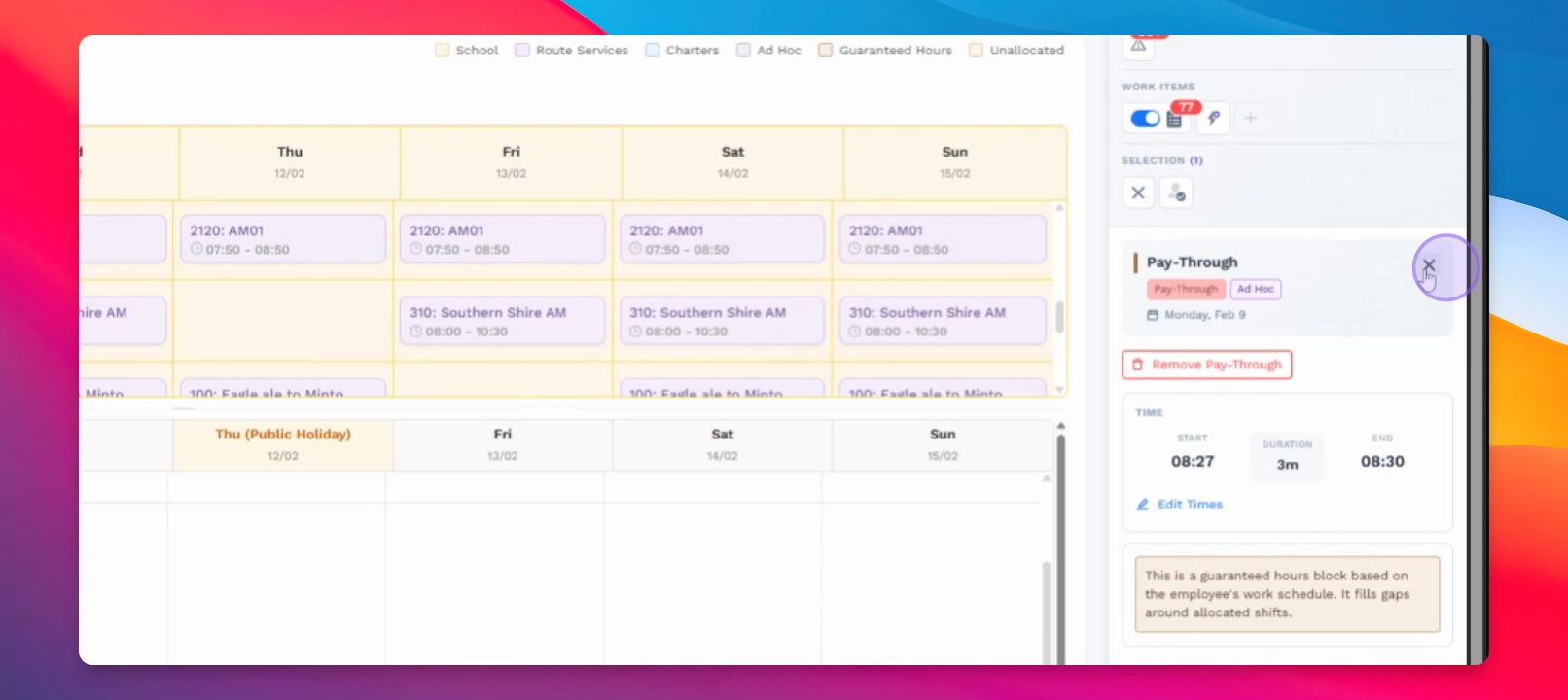The image size is (1568, 700).
Task: Click the red Pay-Through tag
Action: (x=1186, y=289)
